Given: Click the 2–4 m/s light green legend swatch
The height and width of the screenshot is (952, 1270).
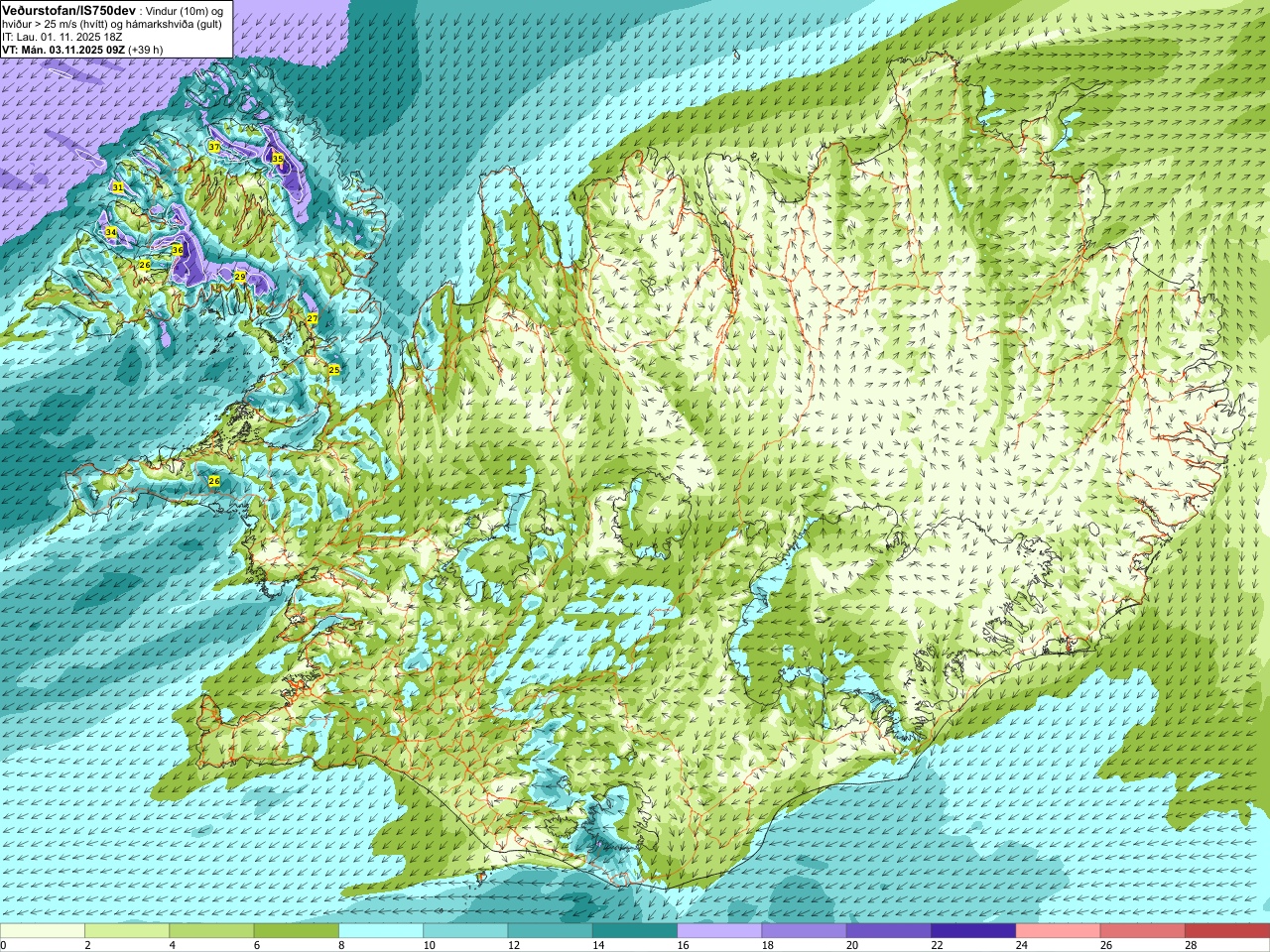Looking at the screenshot, I should pos(127,931).
